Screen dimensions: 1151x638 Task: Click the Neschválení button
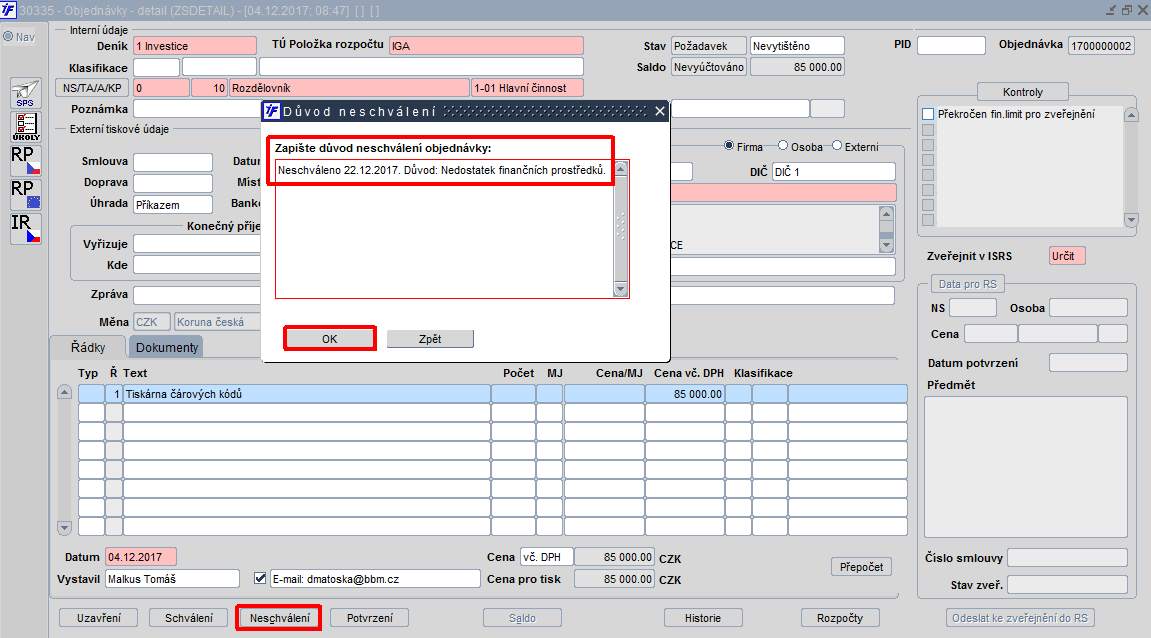(x=279, y=618)
